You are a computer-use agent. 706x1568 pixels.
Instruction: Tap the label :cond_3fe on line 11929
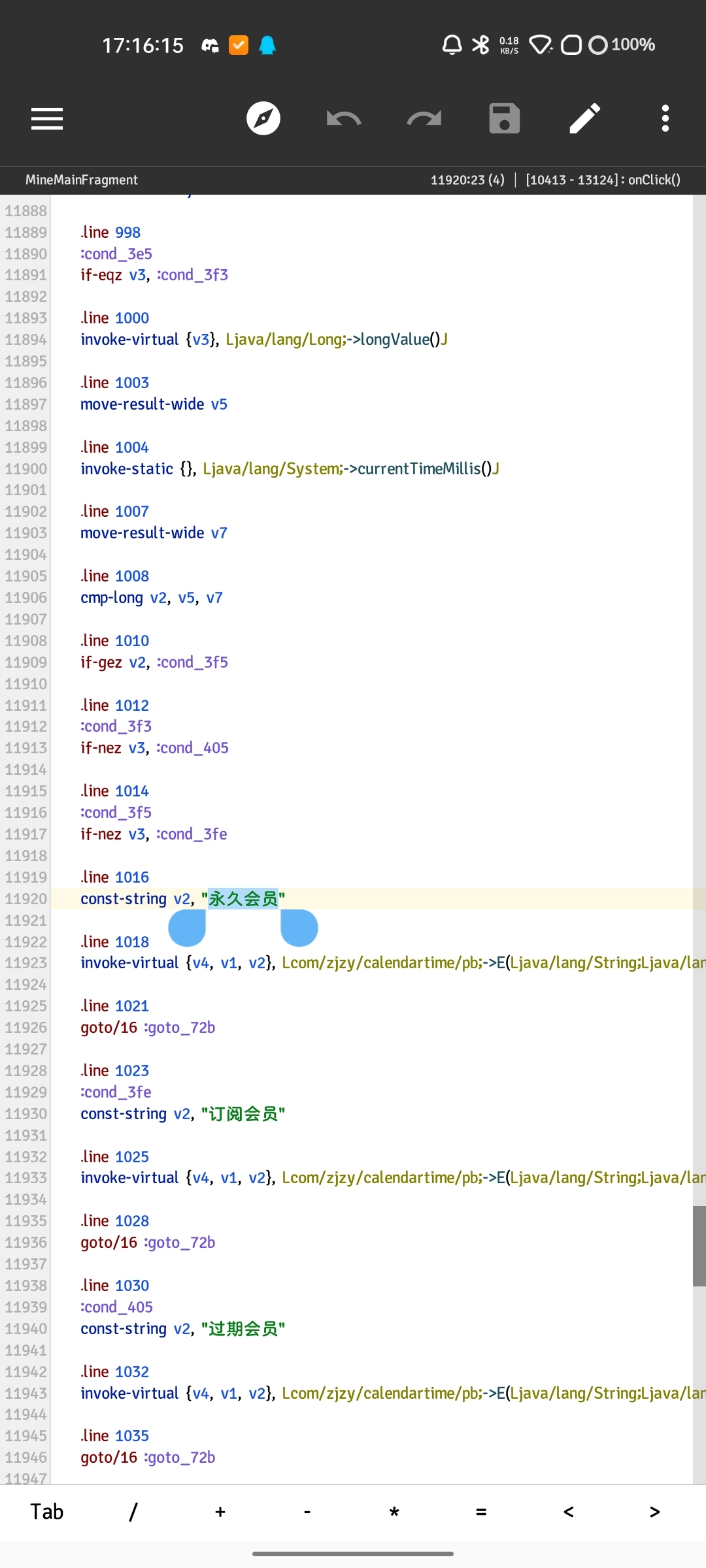point(116,1092)
